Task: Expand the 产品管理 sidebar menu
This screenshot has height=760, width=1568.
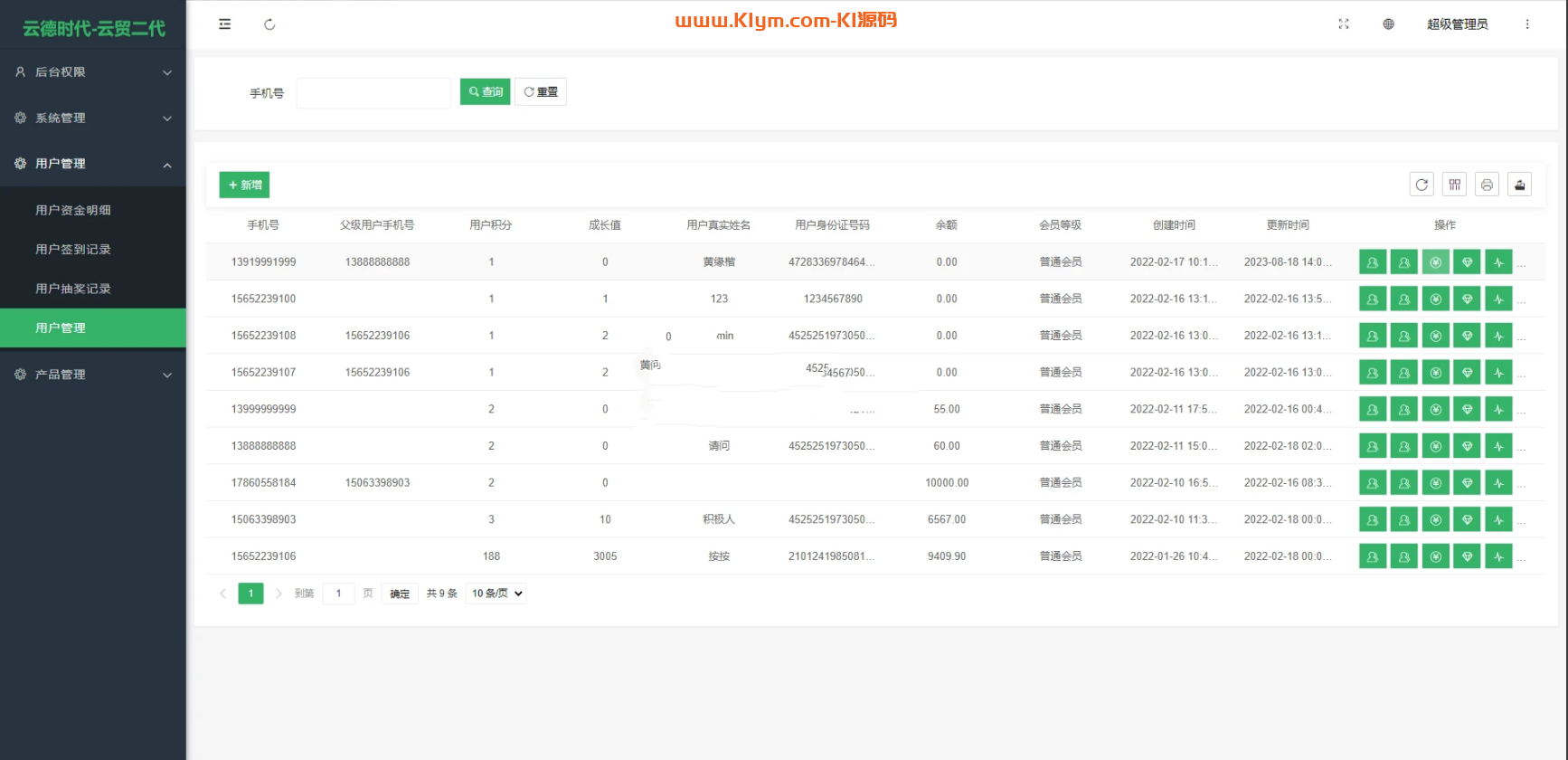Action: [93, 375]
